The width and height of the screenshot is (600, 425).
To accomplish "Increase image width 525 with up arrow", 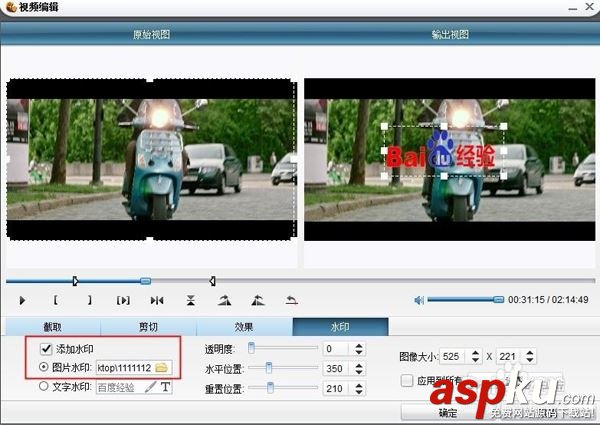I will tap(475, 353).
